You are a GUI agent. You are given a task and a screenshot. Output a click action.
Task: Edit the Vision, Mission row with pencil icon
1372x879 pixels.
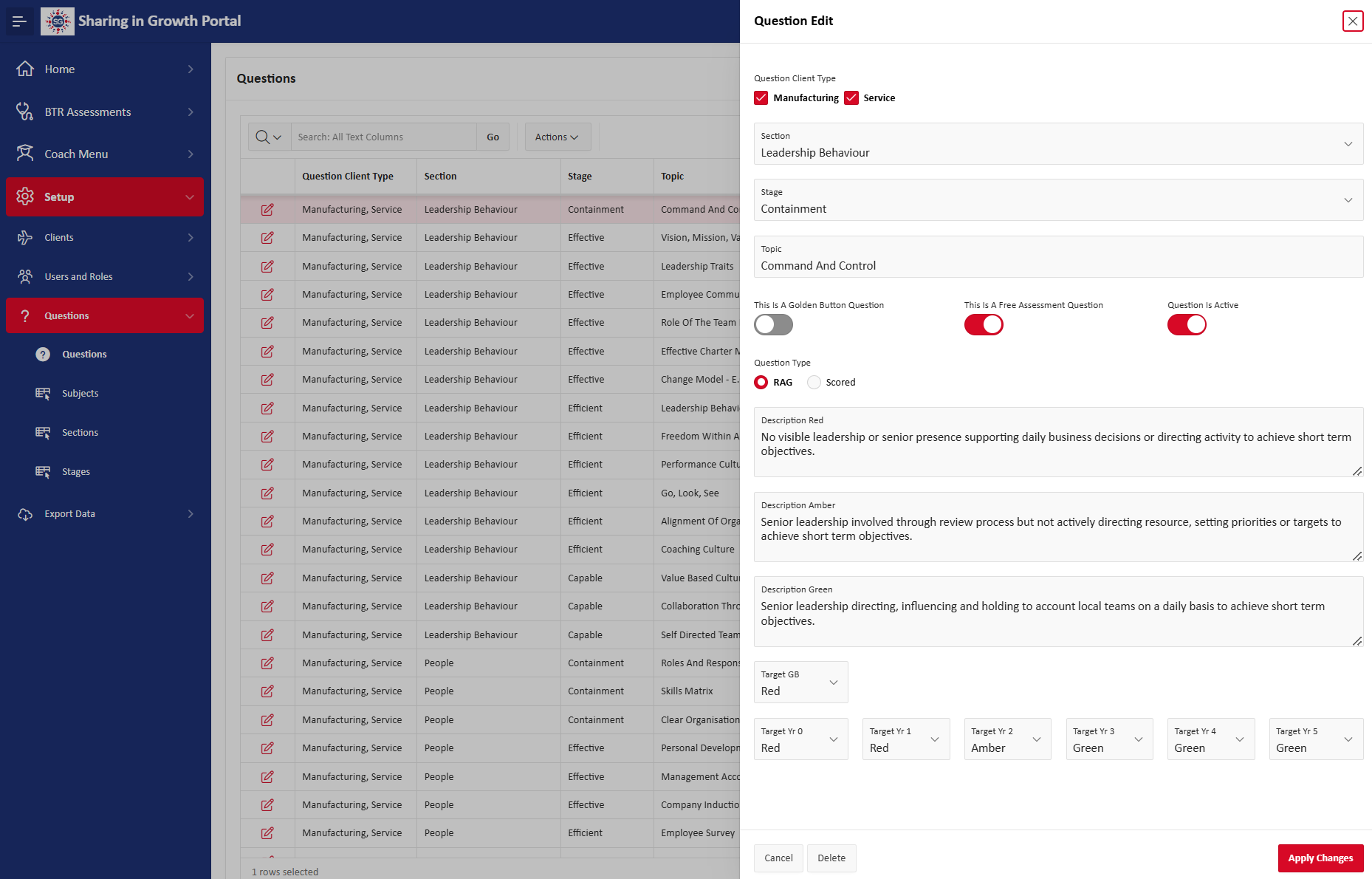(267, 238)
